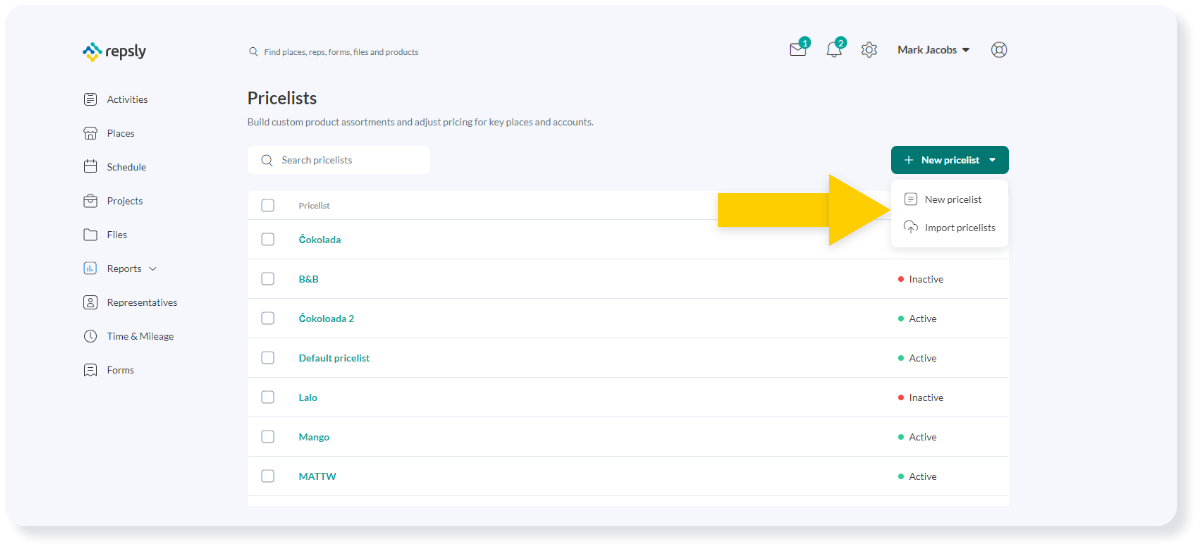Click Inactive status in Lalo row
The height and width of the screenshot is (551, 1202).
[x=921, y=397]
